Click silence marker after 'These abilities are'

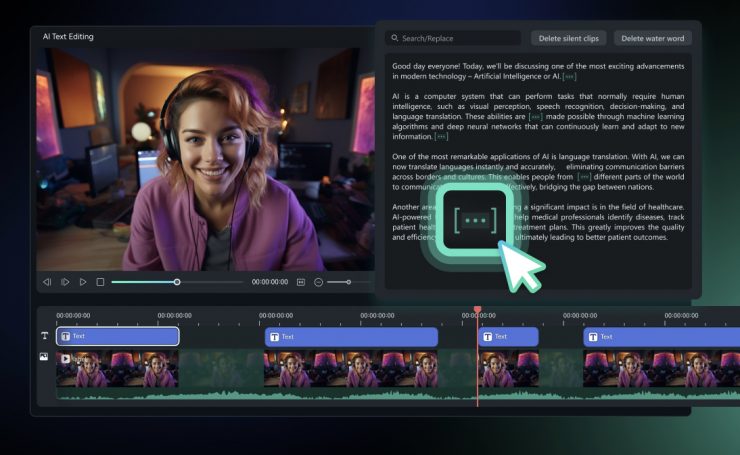536,116
